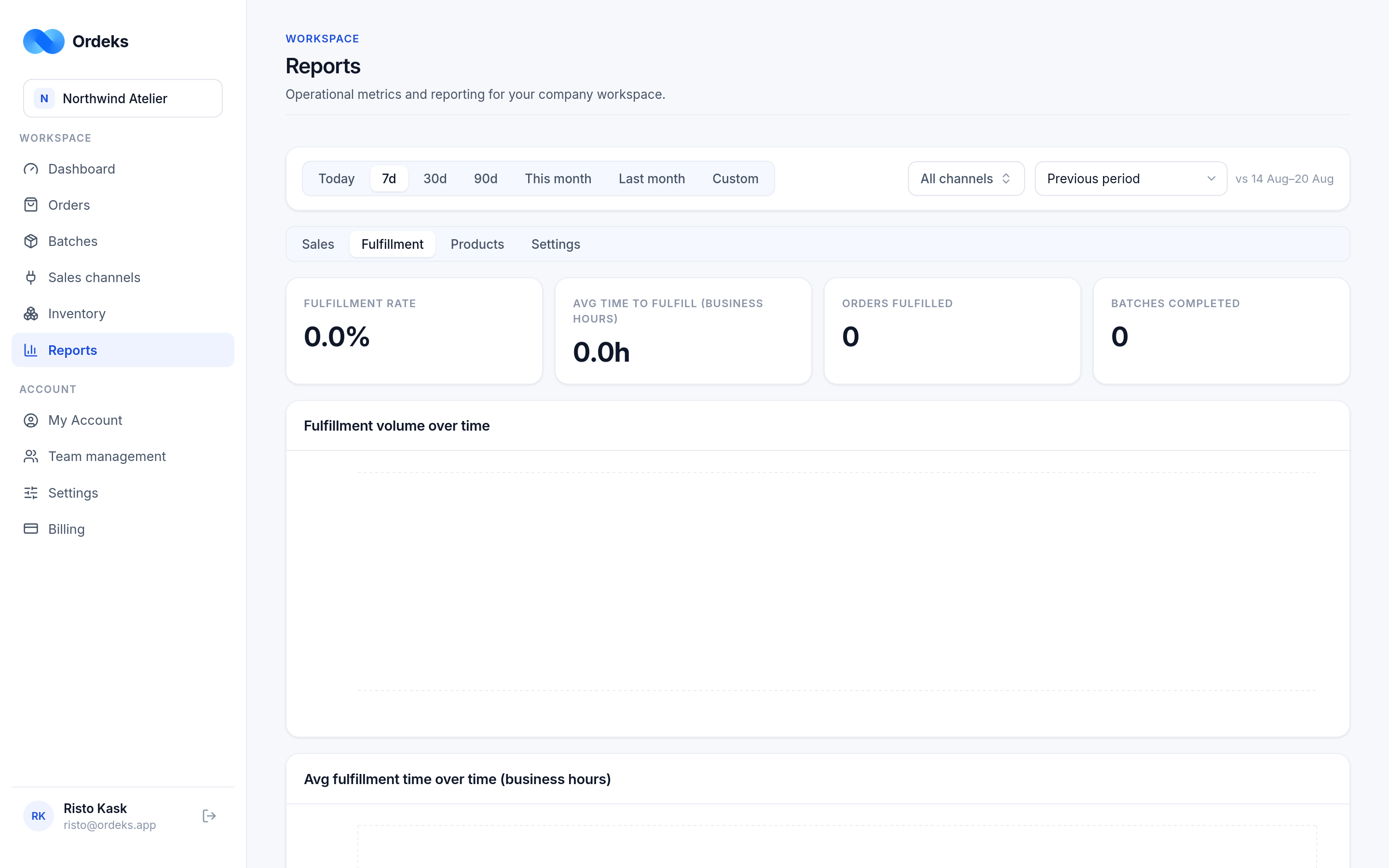Select the This month range

pos(558,178)
